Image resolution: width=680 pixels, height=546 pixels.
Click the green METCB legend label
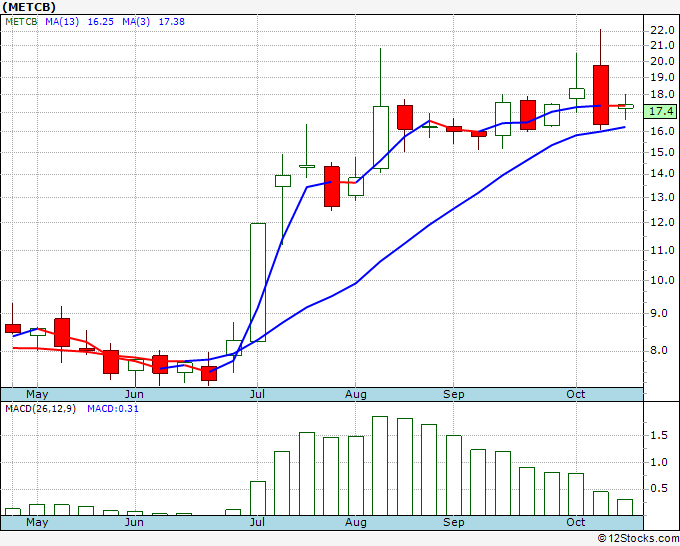click(21, 22)
